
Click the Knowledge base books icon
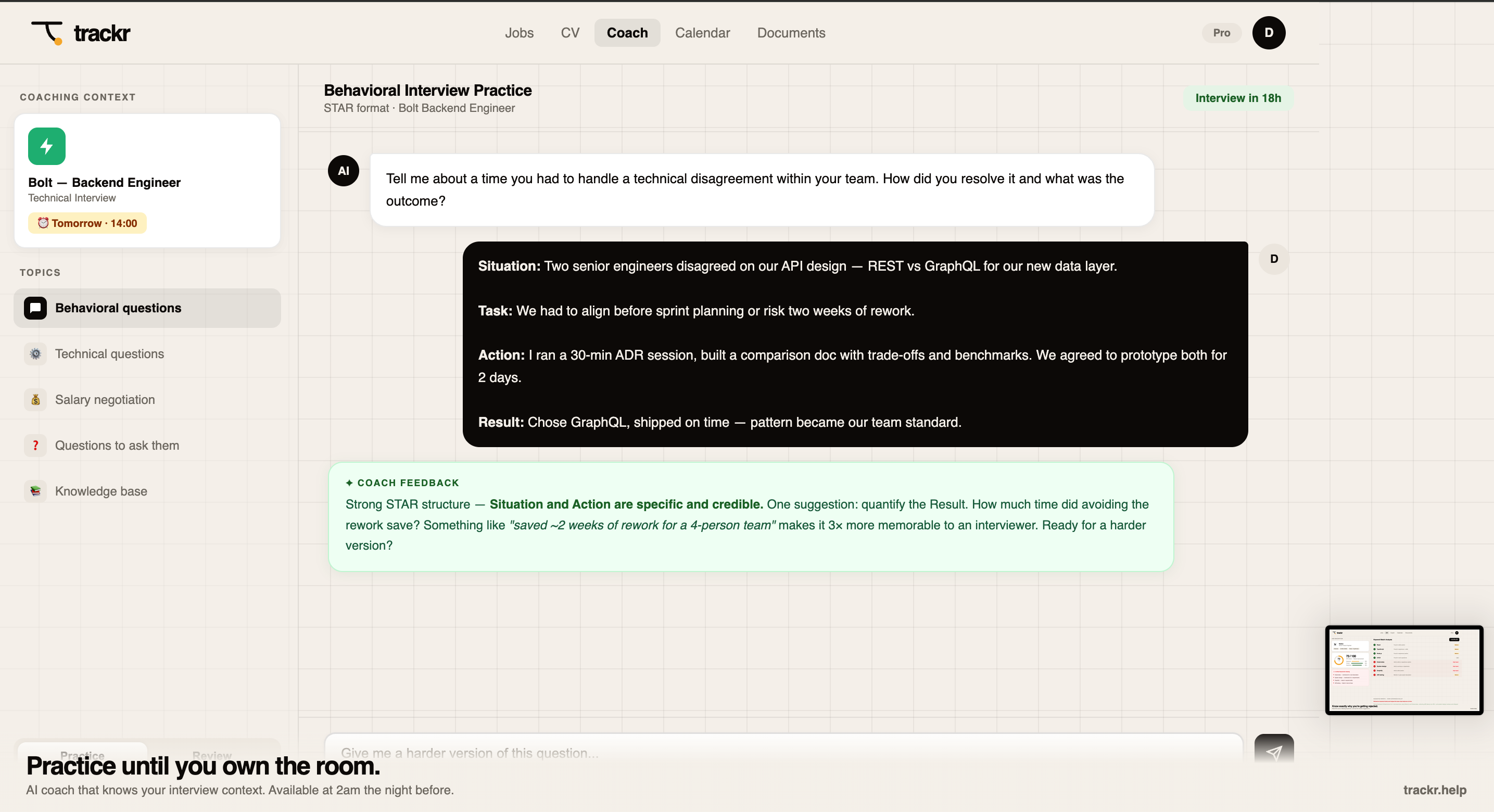(35, 491)
